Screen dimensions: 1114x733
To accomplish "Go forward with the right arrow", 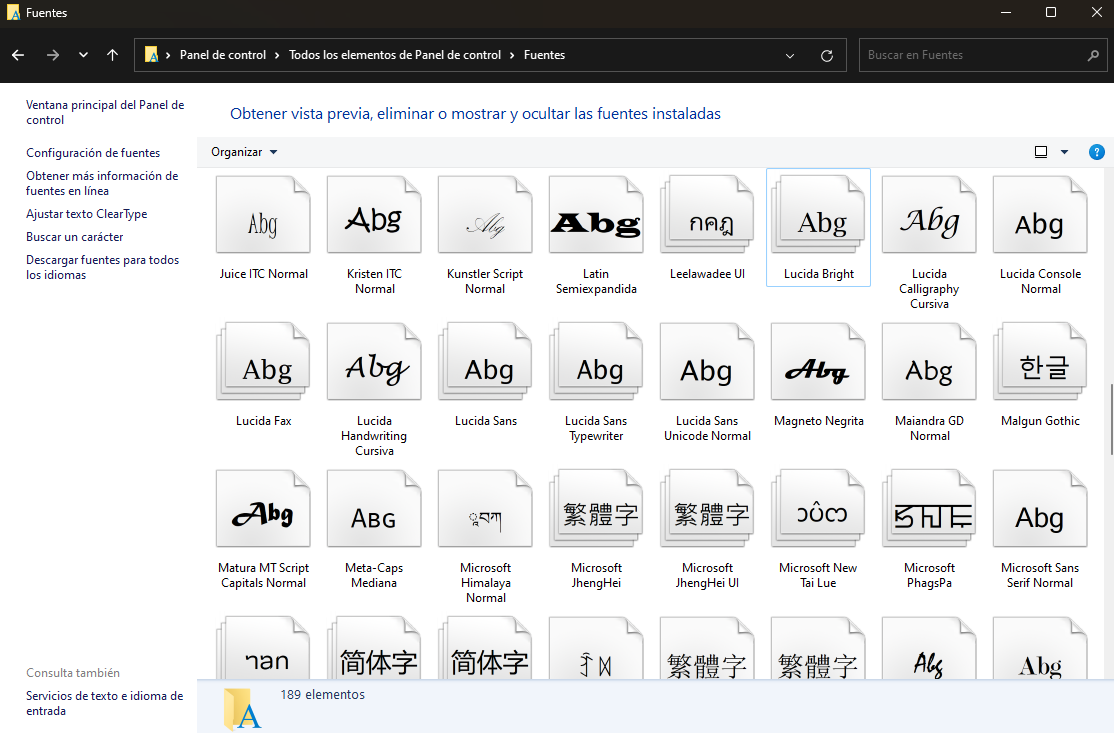I will click(x=53, y=55).
